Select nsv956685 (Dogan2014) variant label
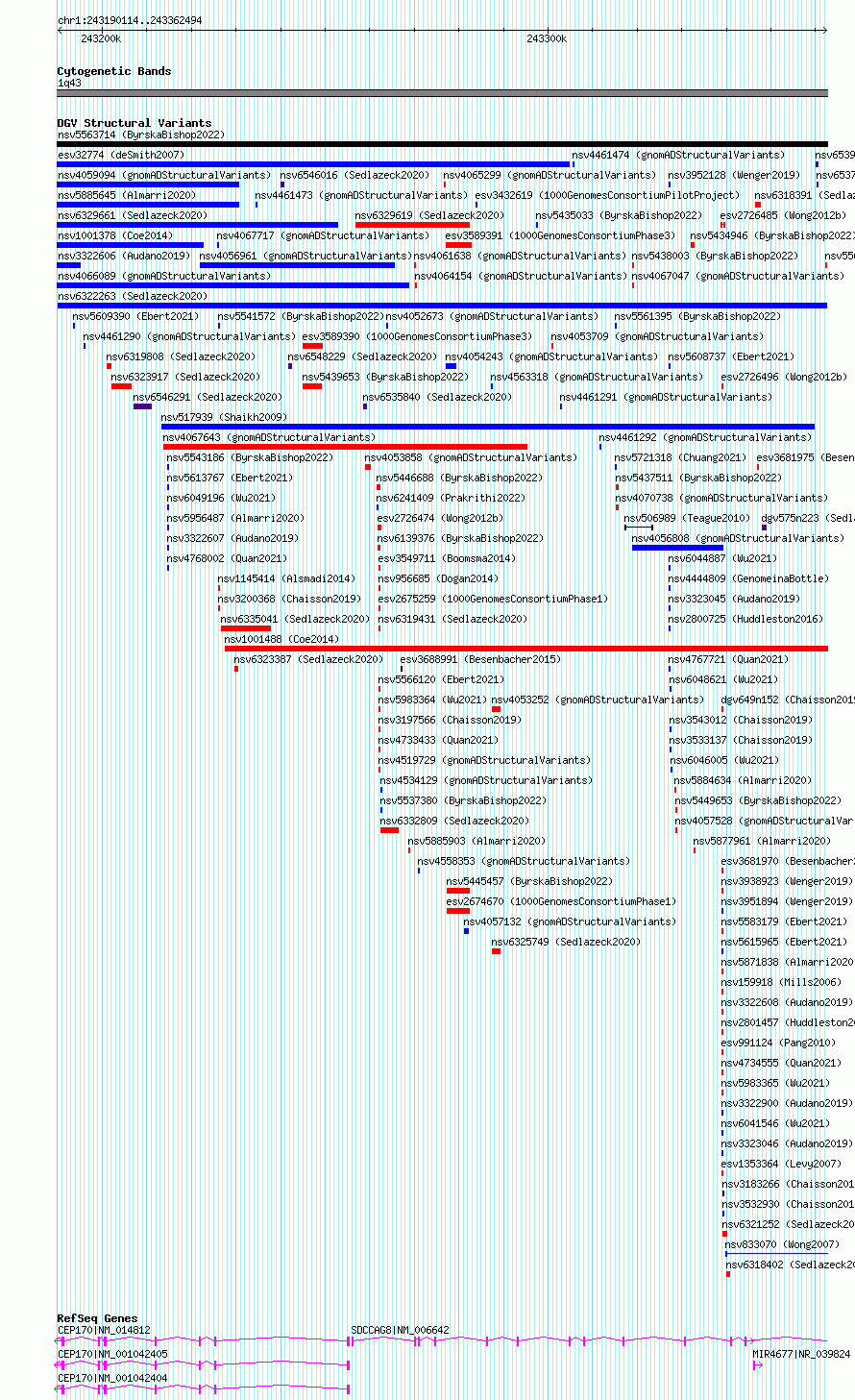This screenshot has height=1400, width=855. 438,578
